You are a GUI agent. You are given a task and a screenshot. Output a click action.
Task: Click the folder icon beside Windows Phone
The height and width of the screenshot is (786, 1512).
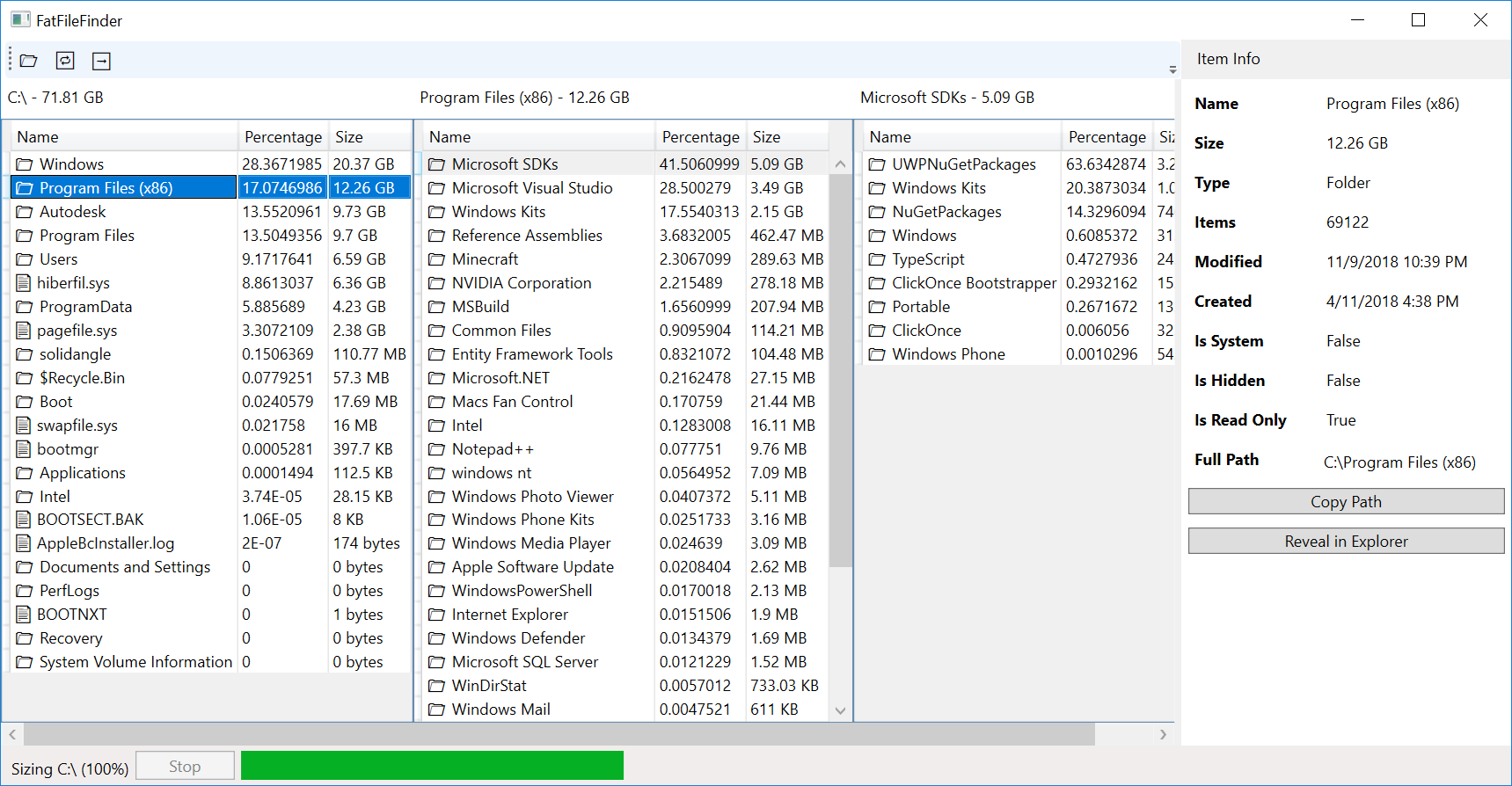point(877,354)
